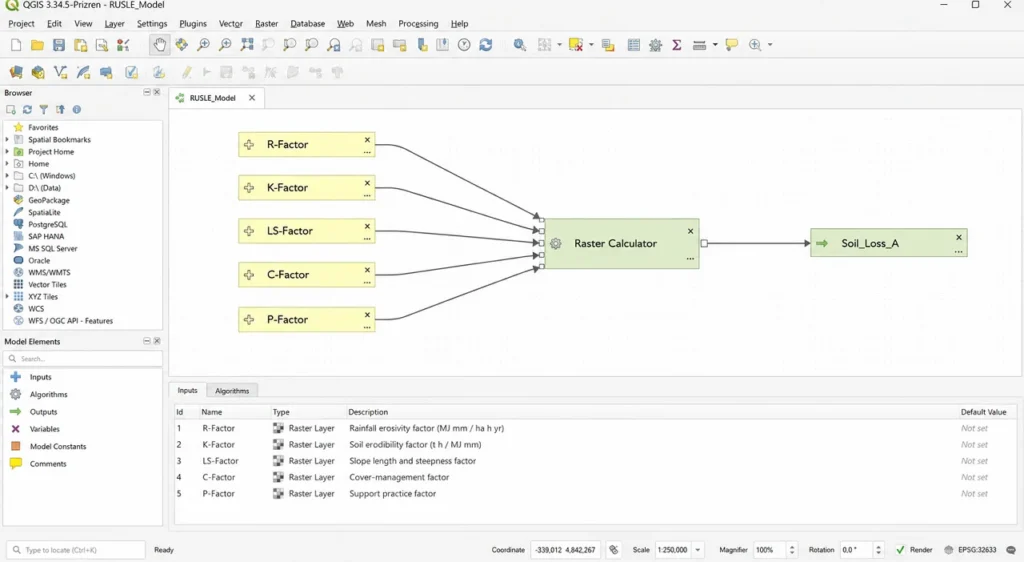The image size is (1024, 562).
Task: Click the Refresh map icon
Action: pyautogui.click(x=486, y=45)
